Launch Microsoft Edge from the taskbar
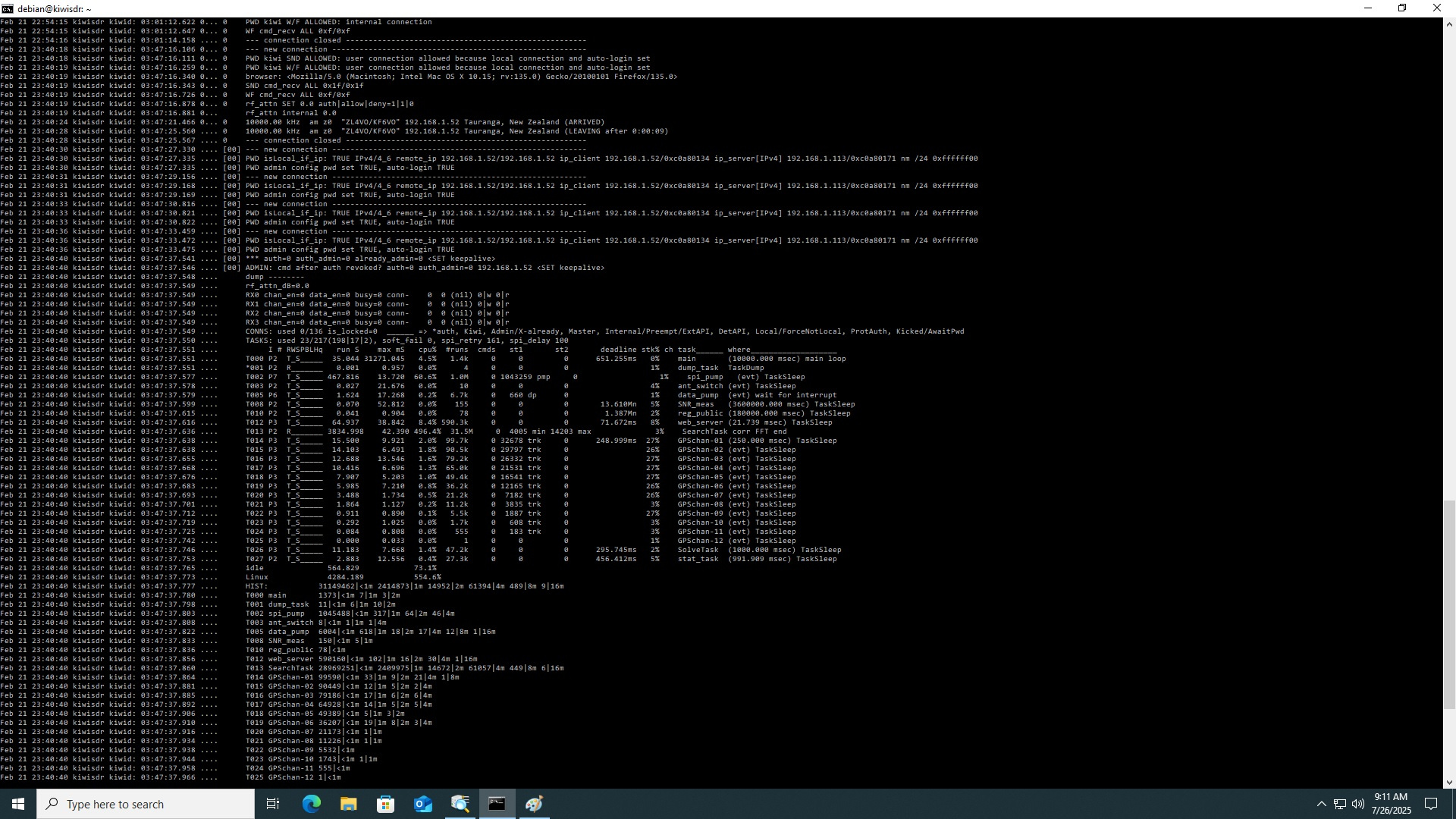This screenshot has height=819, width=1456. (x=312, y=804)
